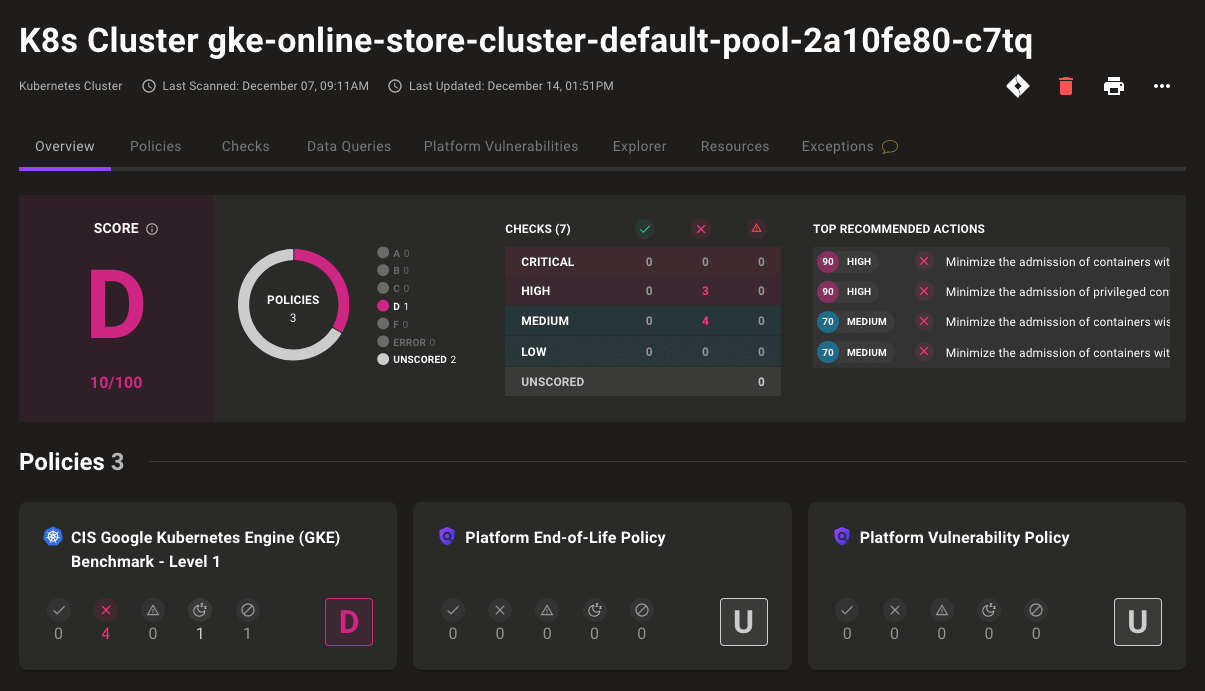Screen dimensions: 1205x691
Task: Click the Kubernetes icon on CIS GKE policy
Action: (53, 537)
